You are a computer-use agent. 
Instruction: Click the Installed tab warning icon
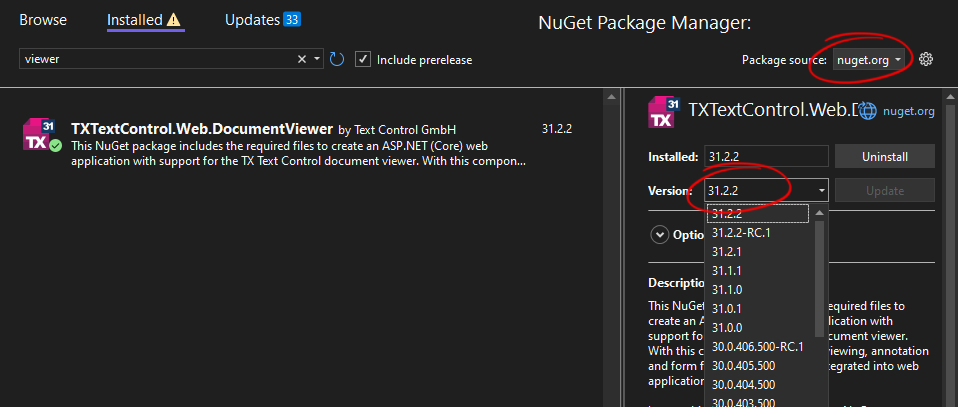[174, 20]
